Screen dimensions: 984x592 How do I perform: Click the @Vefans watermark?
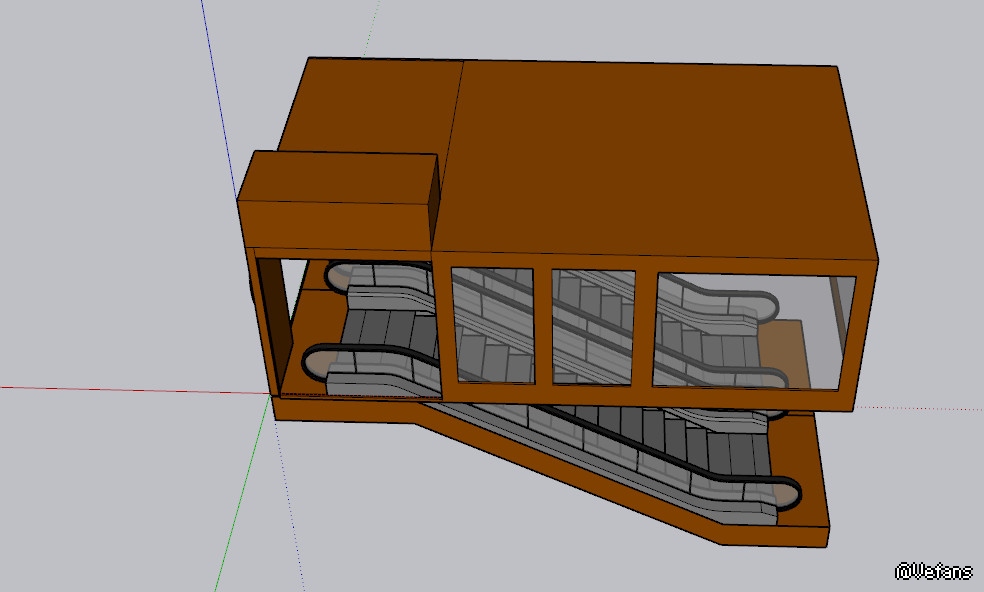click(933, 571)
